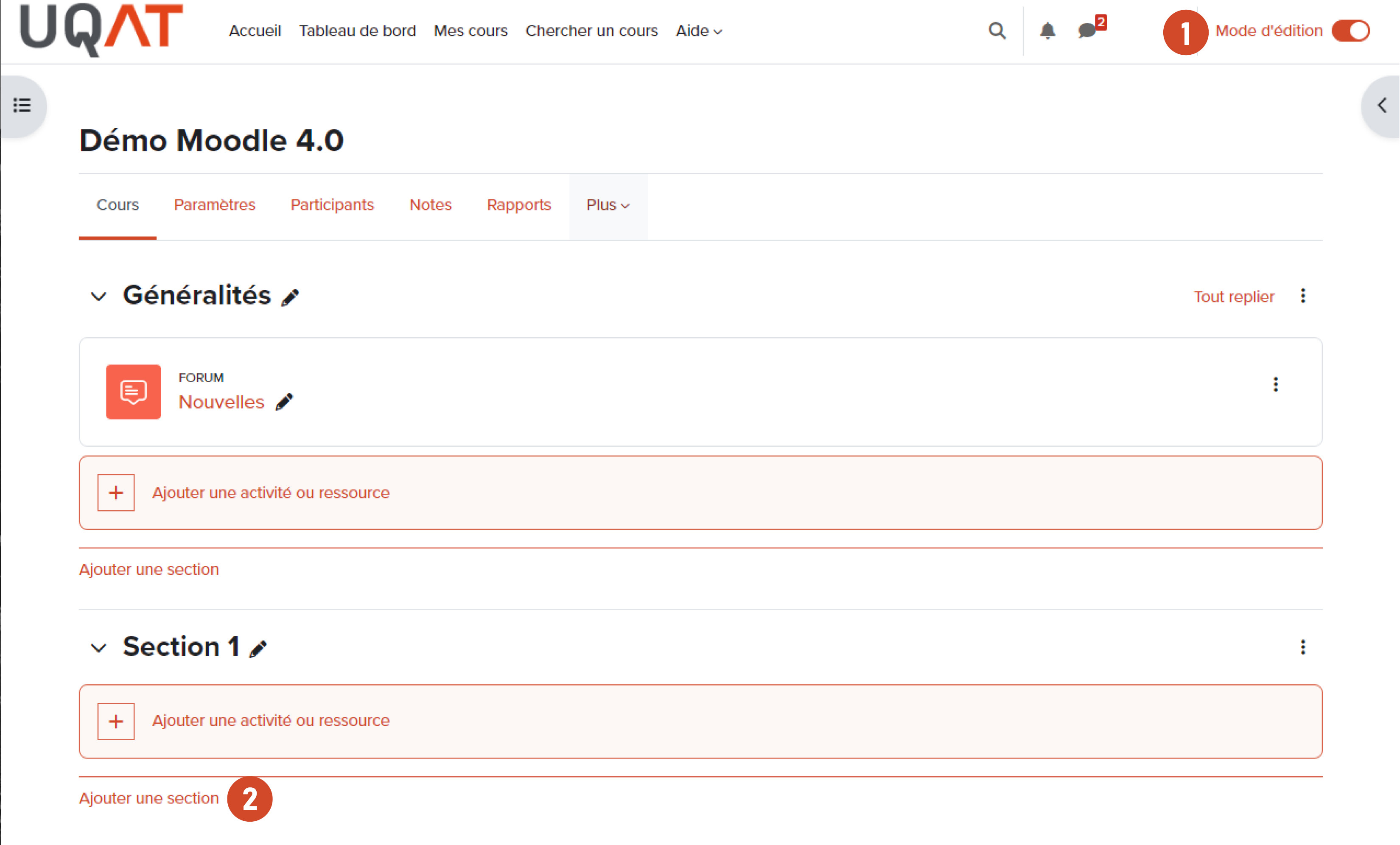1400x845 pixels.
Task: Open the Section 1 three-dot actions menu
Action: click(x=1303, y=647)
